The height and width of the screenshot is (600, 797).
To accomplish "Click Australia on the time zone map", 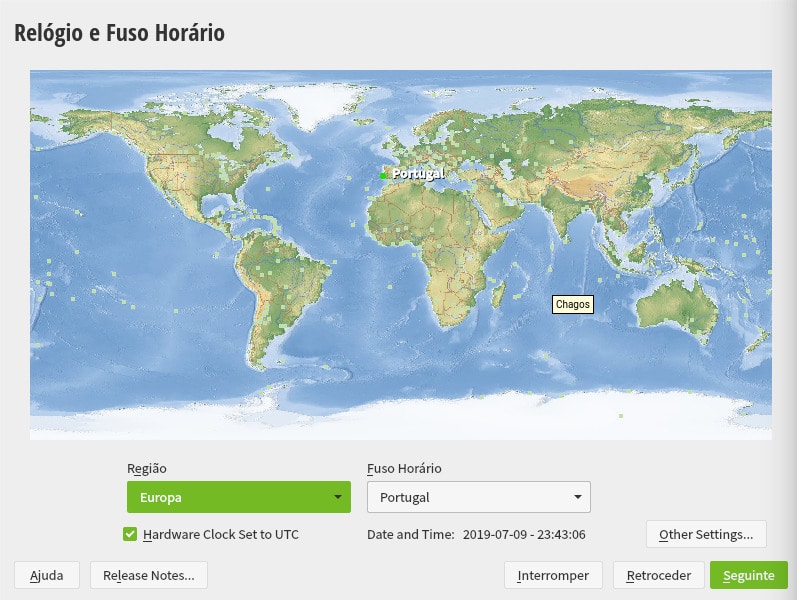I will click(679, 308).
